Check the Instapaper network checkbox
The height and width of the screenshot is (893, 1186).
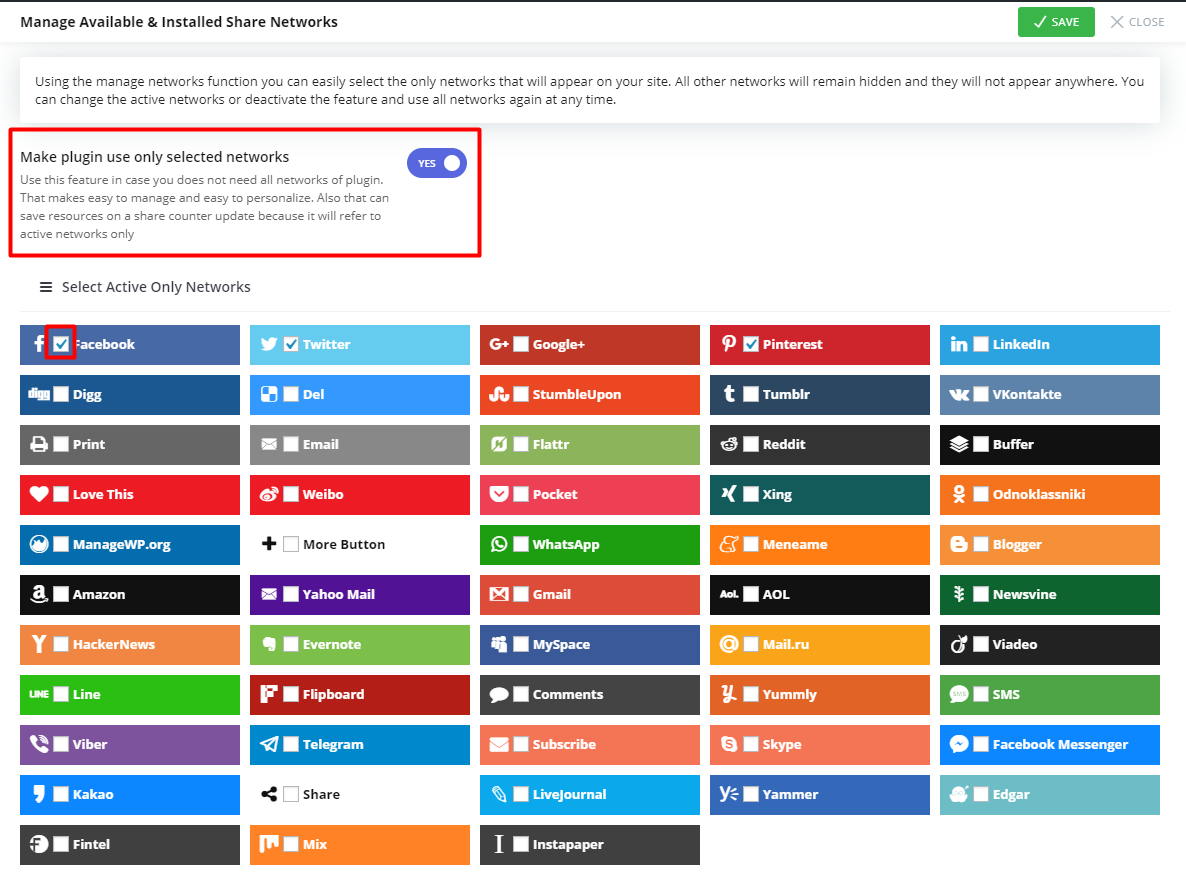pos(521,844)
